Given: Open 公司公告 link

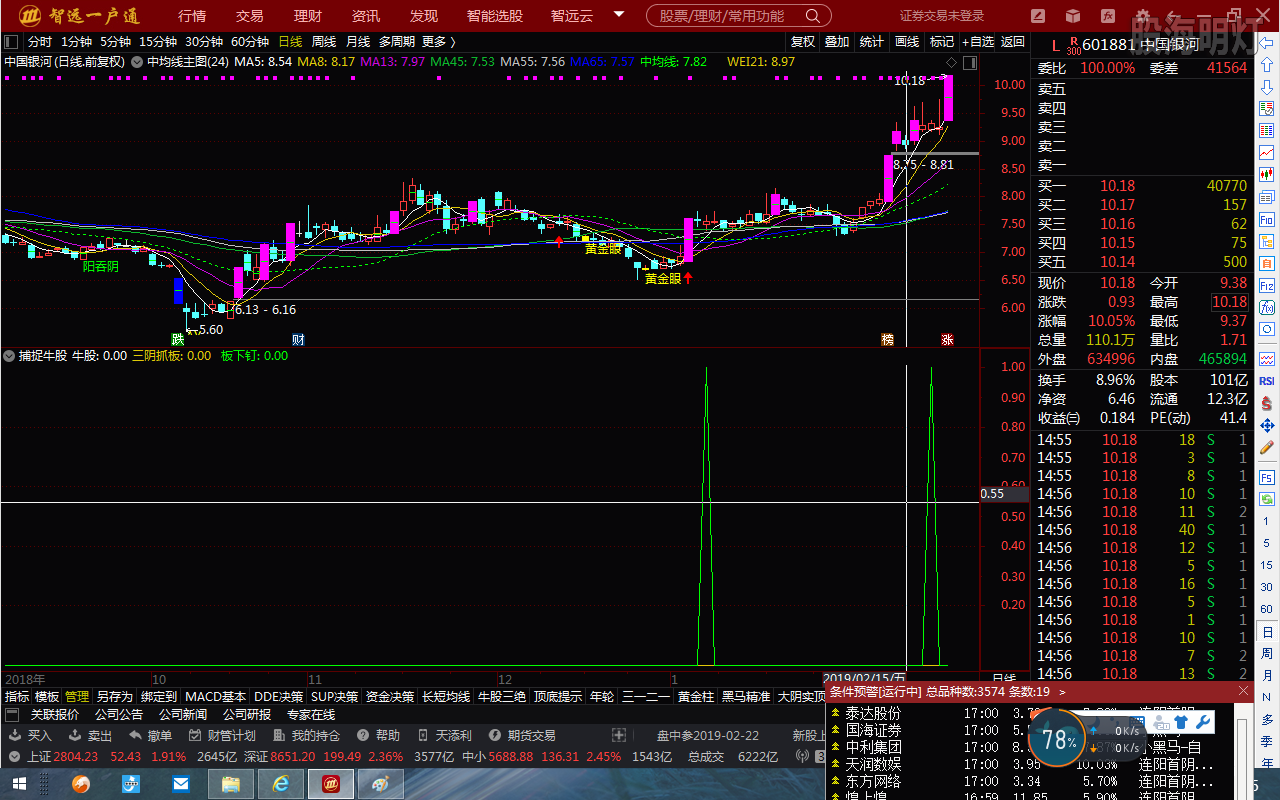Looking at the screenshot, I should pos(119,715).
